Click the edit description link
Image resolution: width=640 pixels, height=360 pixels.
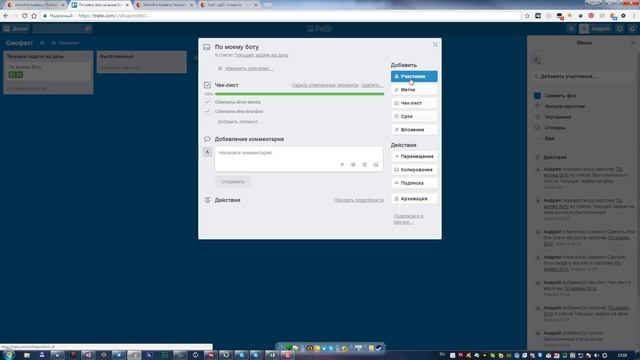(x=249, y=69)
